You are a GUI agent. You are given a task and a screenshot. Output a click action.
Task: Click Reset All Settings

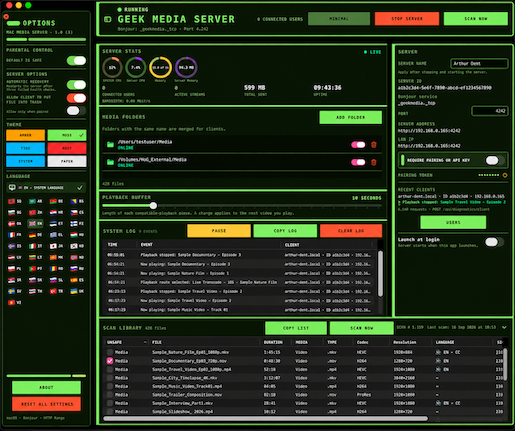(46, 404)
